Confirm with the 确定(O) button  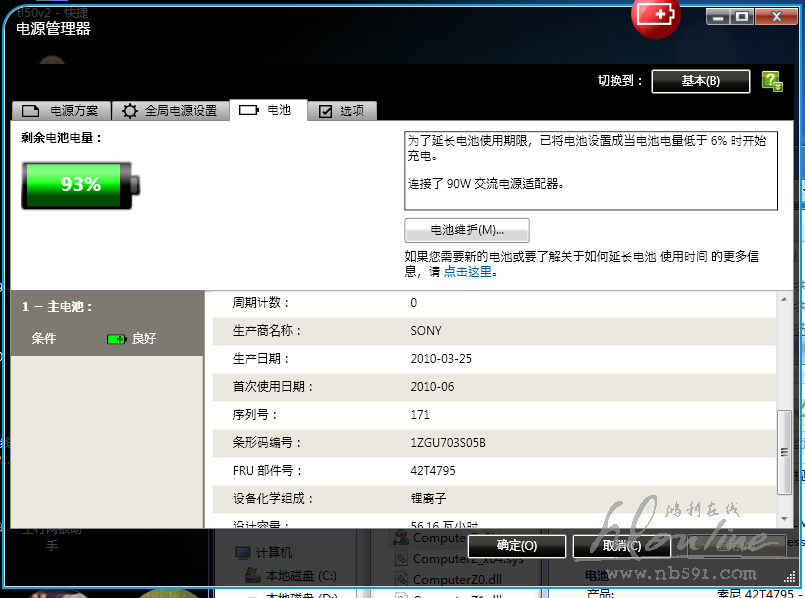pyautogui.click(x=517, y=546)
